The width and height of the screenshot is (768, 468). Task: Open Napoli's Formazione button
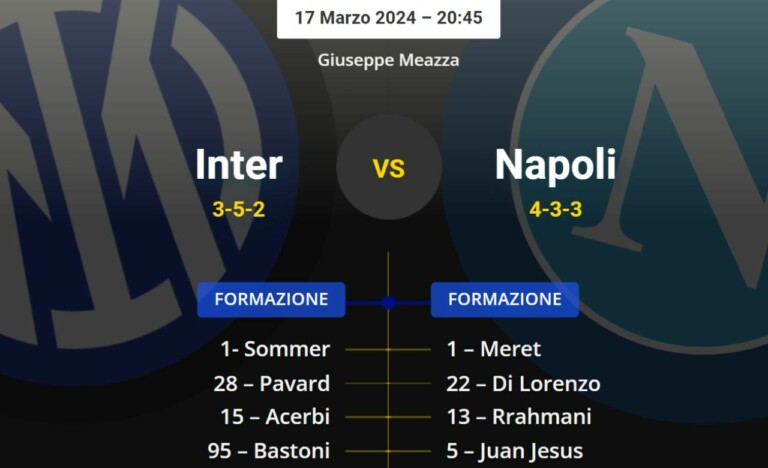[504, 299]
